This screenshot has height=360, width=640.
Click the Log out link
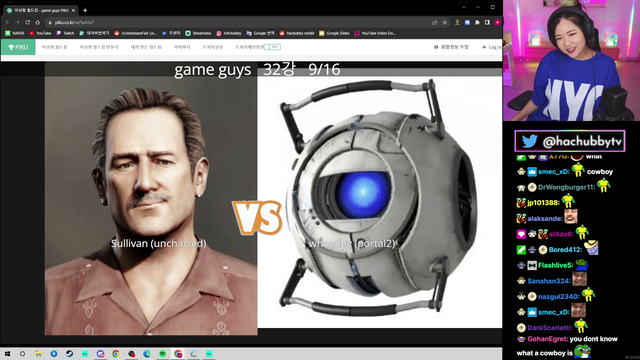492,47
